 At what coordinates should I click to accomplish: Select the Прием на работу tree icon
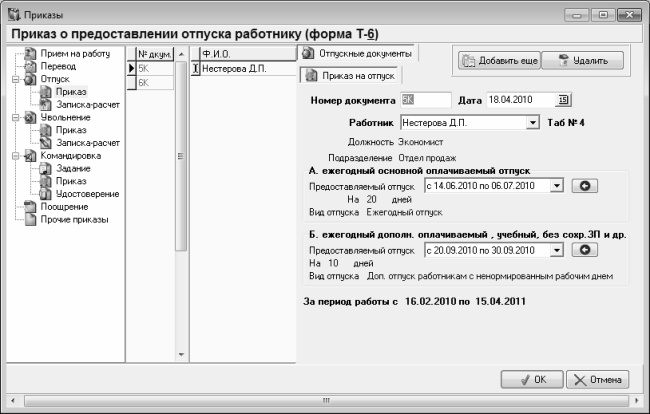tap(29, 53)
